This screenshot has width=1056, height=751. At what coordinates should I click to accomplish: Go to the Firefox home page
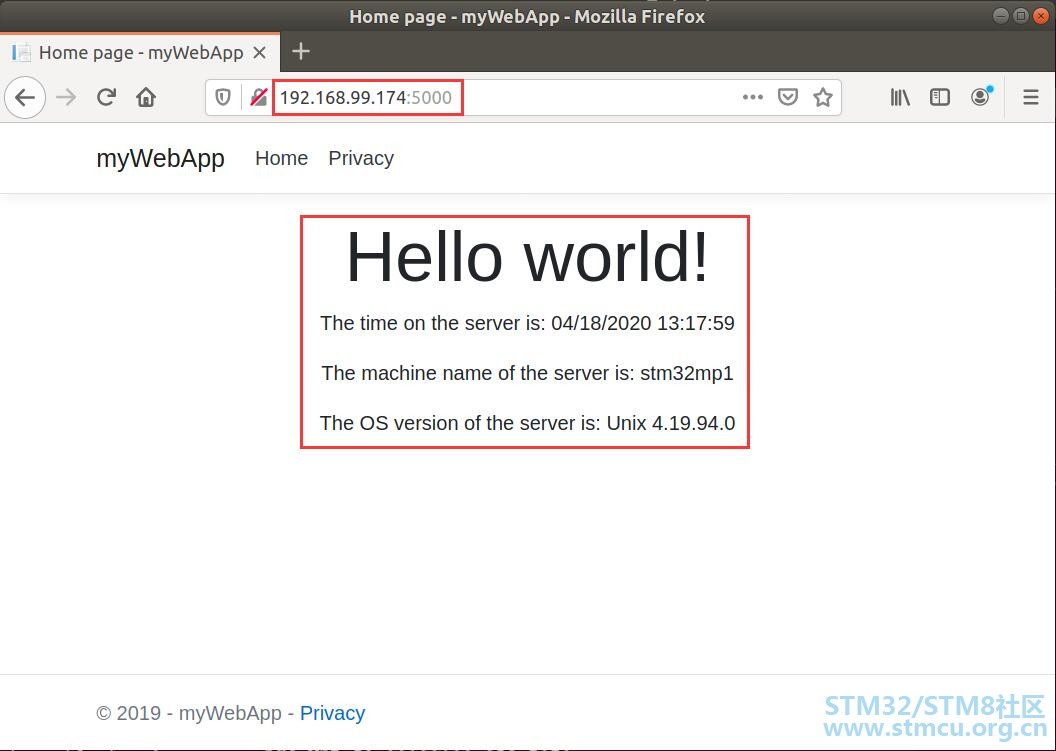[x=146, y=97]
